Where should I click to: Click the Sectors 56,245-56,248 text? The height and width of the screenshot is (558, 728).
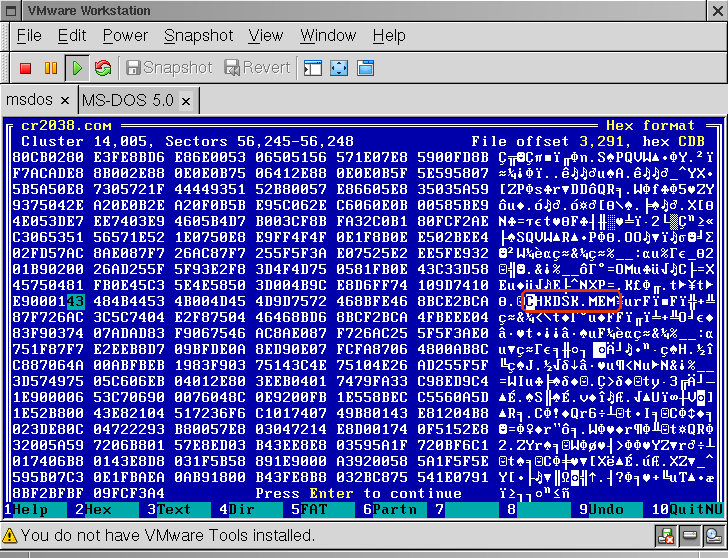[x=259, y=141]
